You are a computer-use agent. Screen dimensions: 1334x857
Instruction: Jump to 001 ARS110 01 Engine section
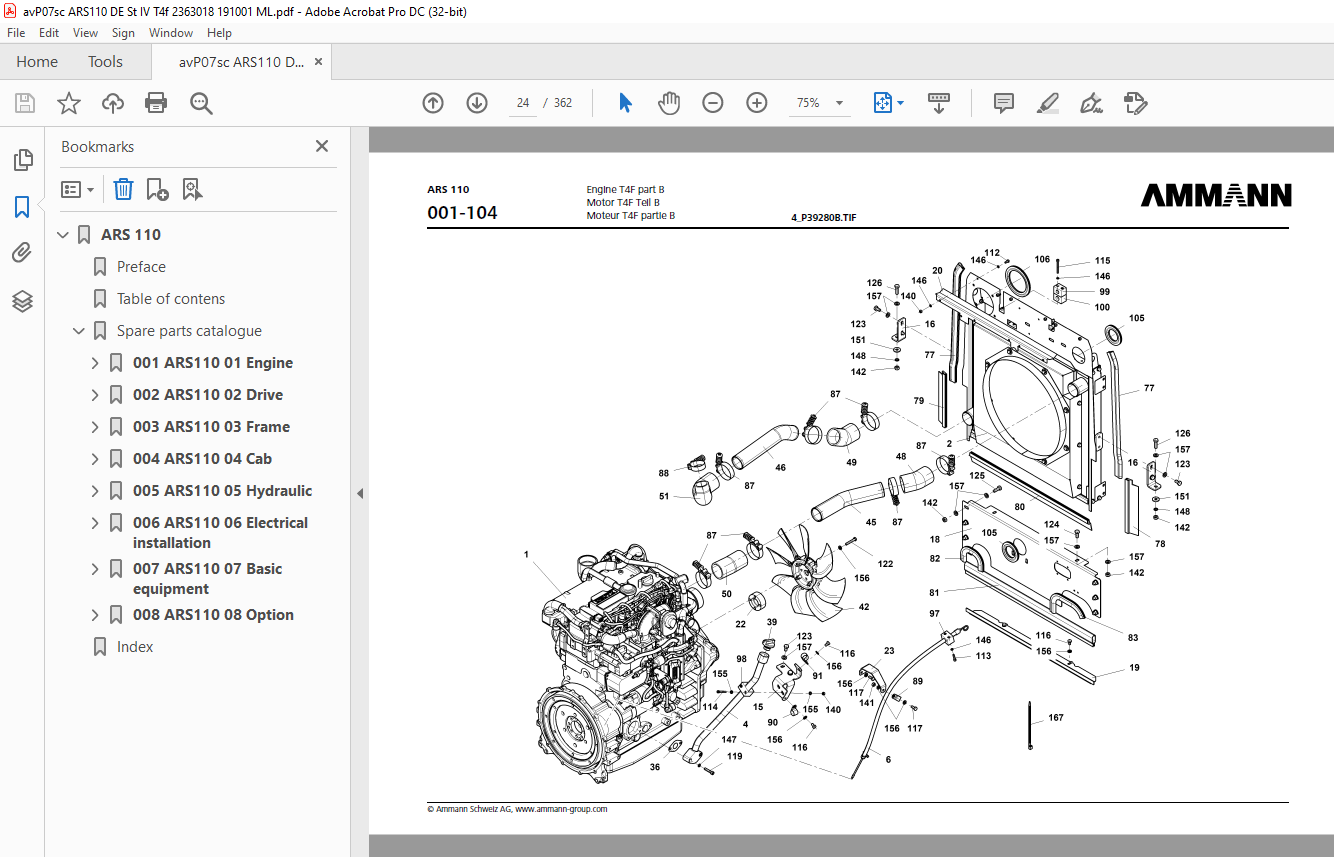click(213, 363)
